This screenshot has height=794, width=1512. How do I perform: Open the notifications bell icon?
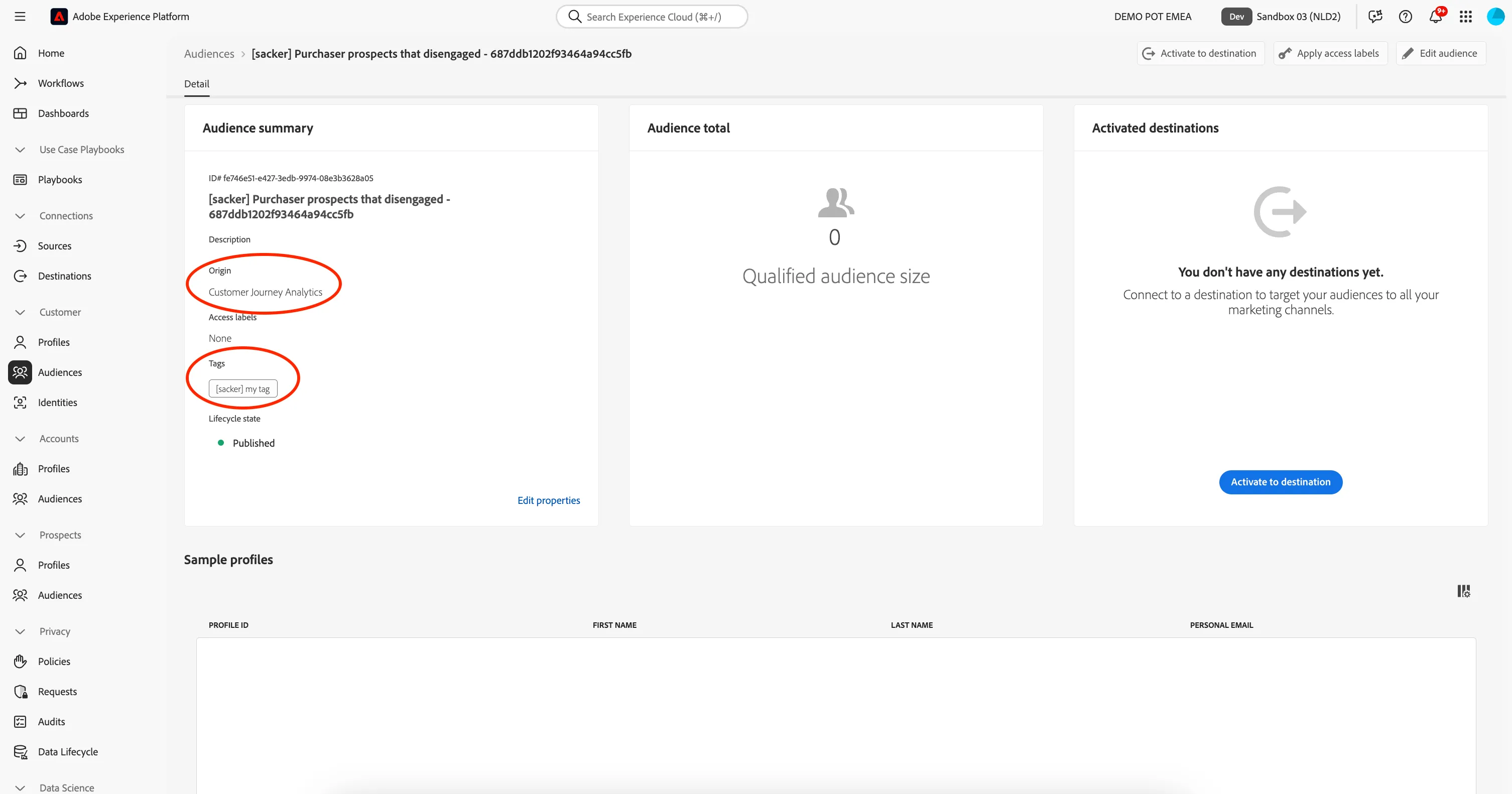(1436, 17)
